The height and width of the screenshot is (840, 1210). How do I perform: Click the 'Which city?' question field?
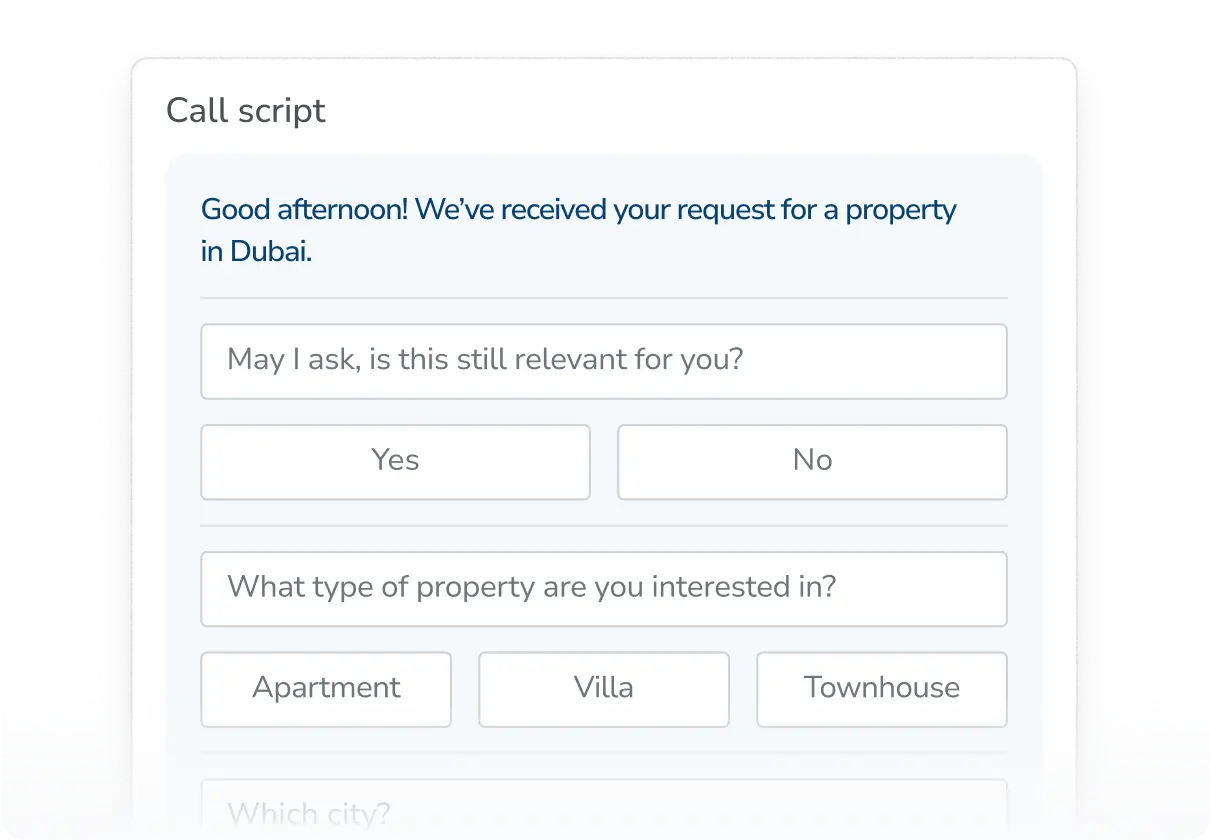pyautogui.click(x=603, y=812)
